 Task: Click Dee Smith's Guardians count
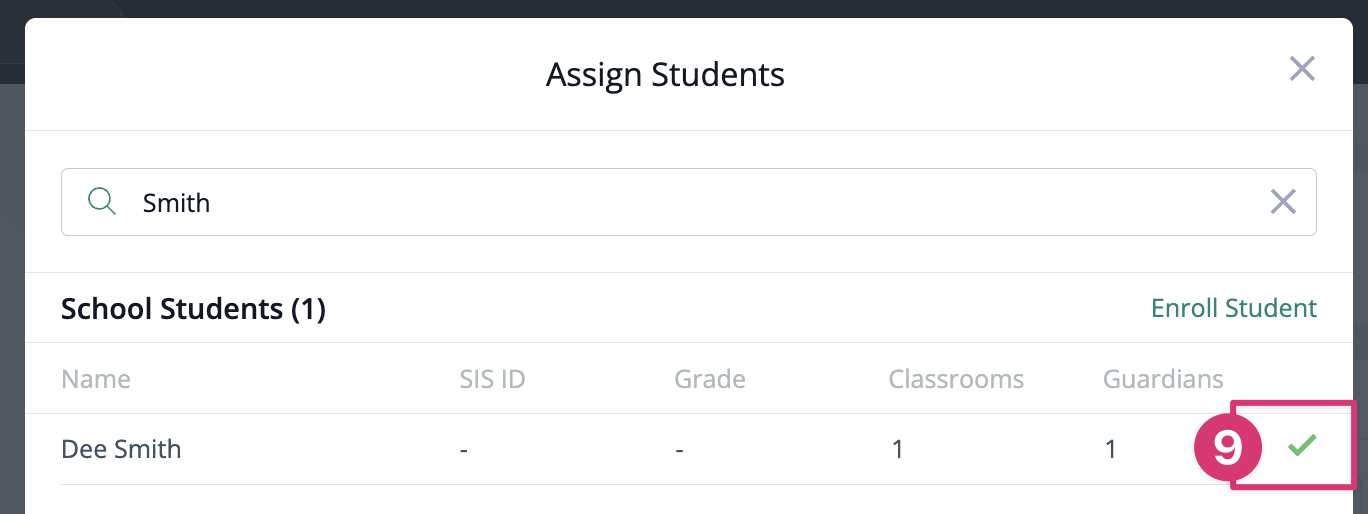click(1111, 449)
